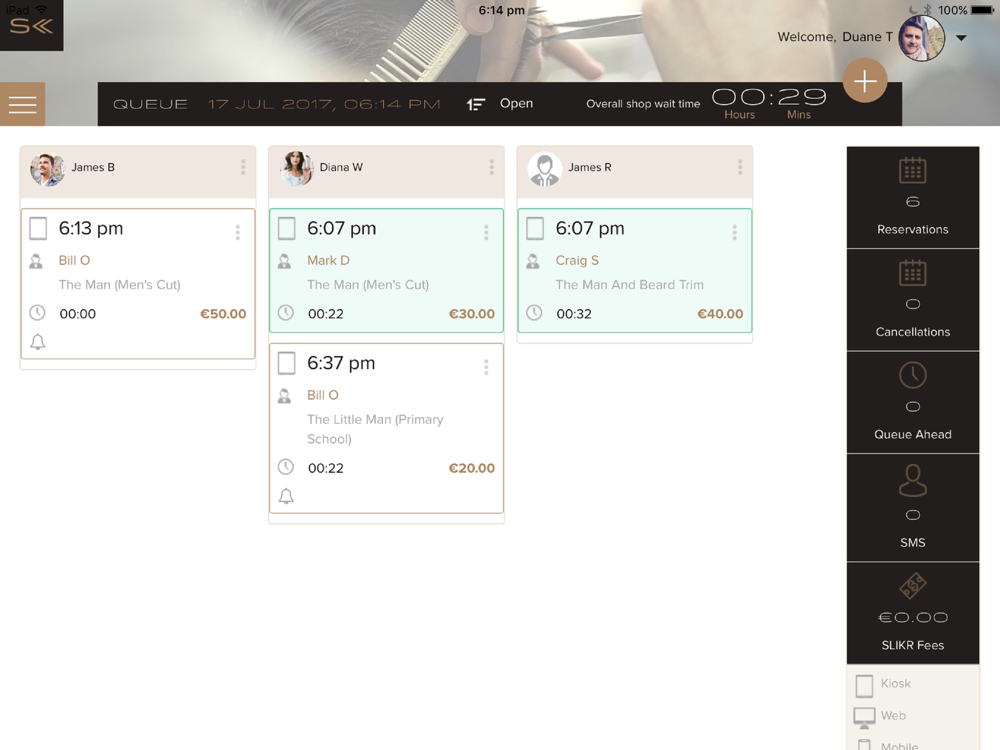This screenshot has height=750, width=1000.
Task: Click the Open sort status button
Action: point(500,103)
